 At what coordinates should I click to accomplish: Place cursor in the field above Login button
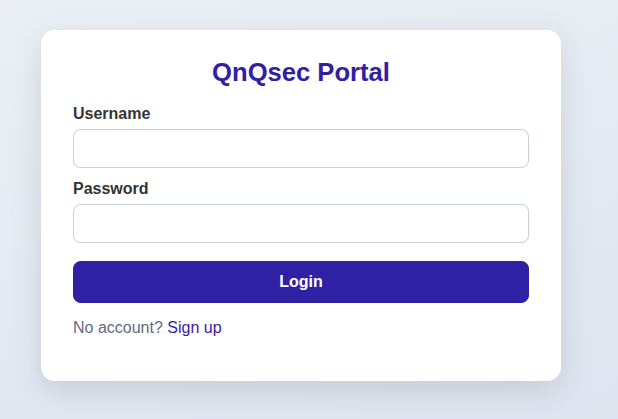(x=300, y=223)
